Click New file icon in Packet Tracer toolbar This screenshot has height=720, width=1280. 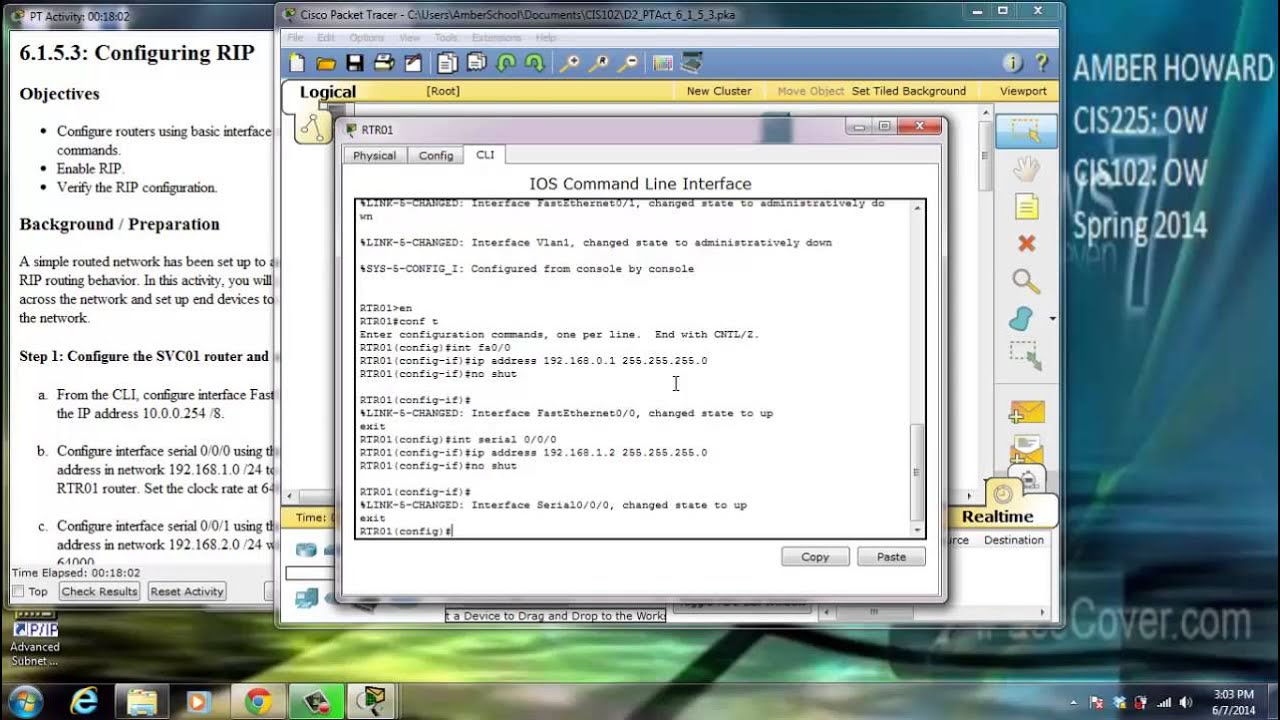pyautogui.click(x=297, y=63)
